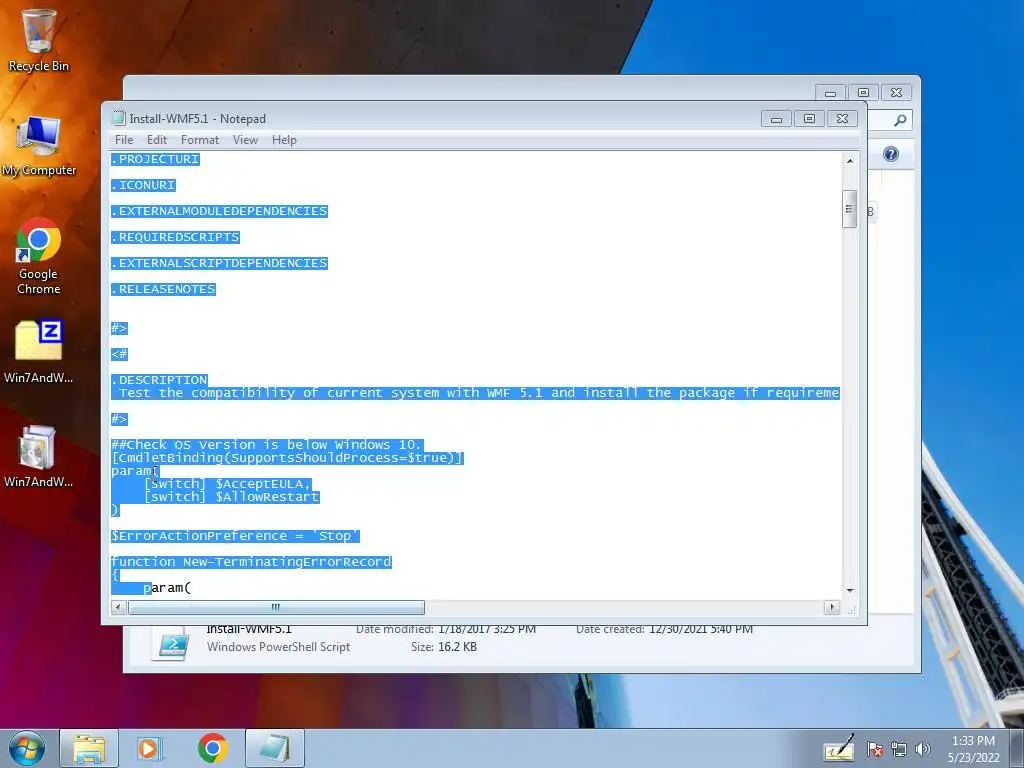
Task: Switch to Notepad via taskbar button
Action: (x=275, y=748)
